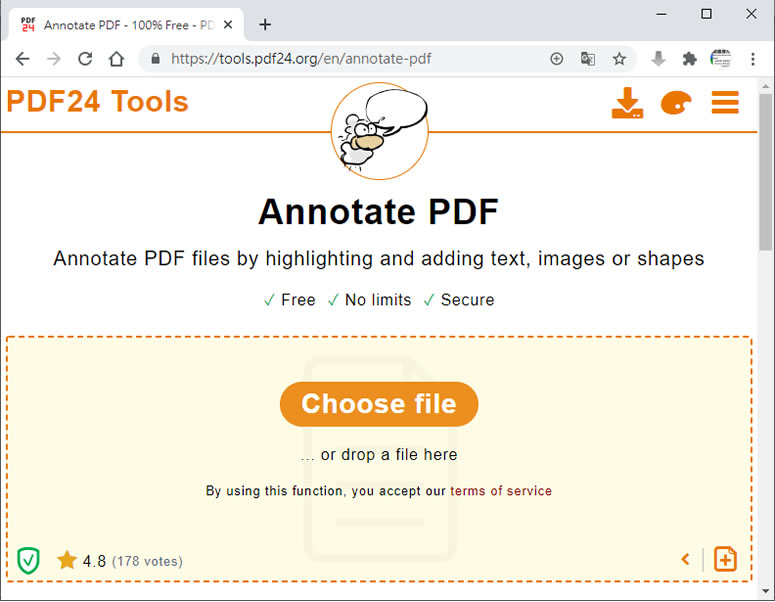Open the extensions puzzle icon

689,59
